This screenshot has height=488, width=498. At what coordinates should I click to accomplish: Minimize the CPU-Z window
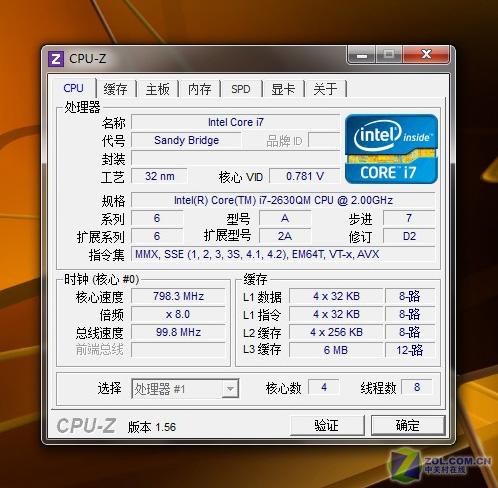click(x=362, y=54)
